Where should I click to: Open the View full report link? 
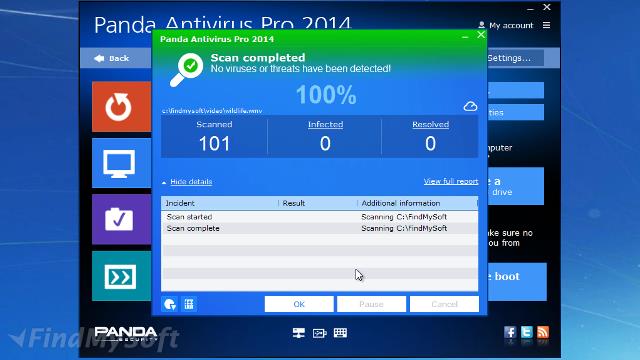pos(451,181)
